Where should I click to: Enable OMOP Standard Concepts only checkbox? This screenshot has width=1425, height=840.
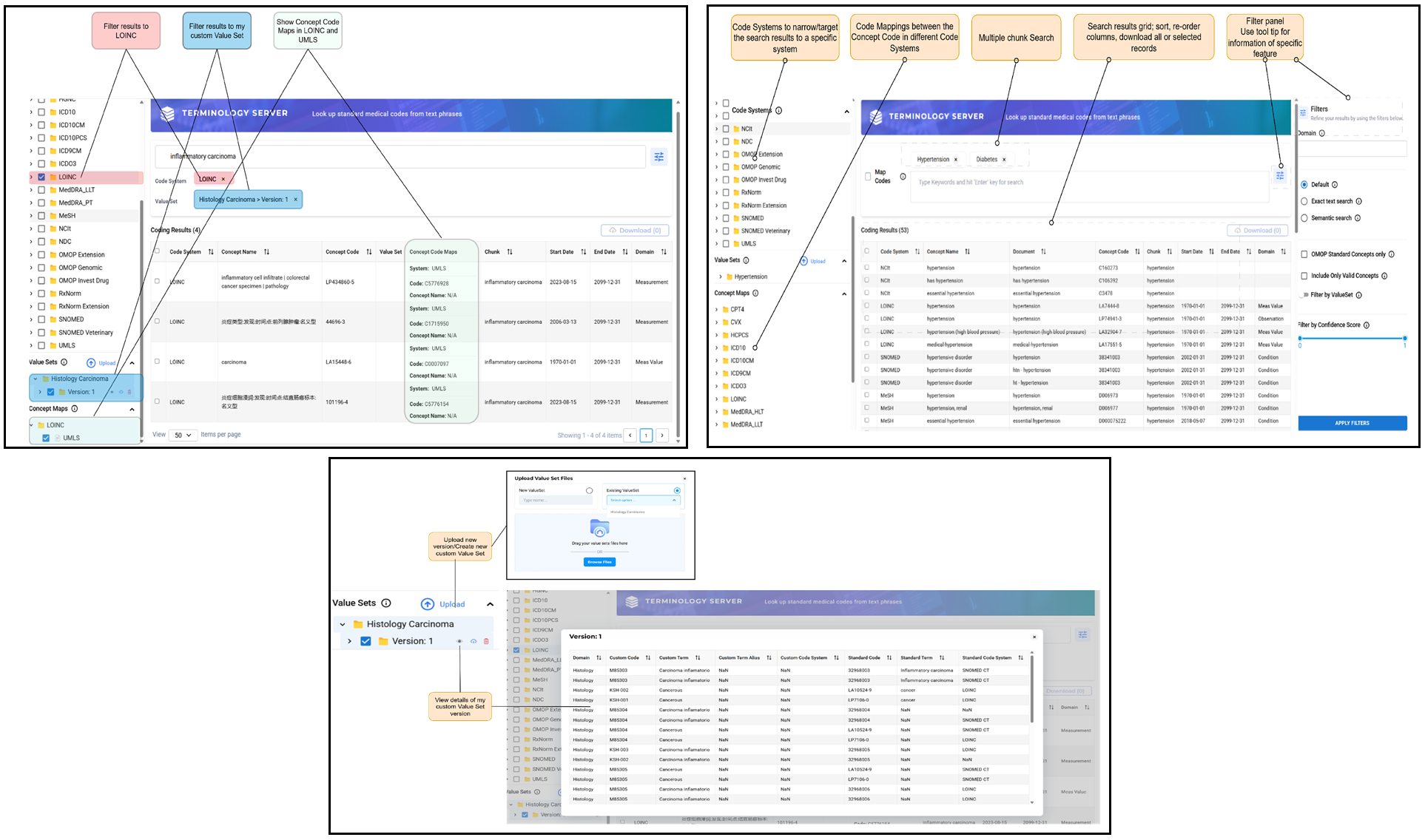[1304, 254]
